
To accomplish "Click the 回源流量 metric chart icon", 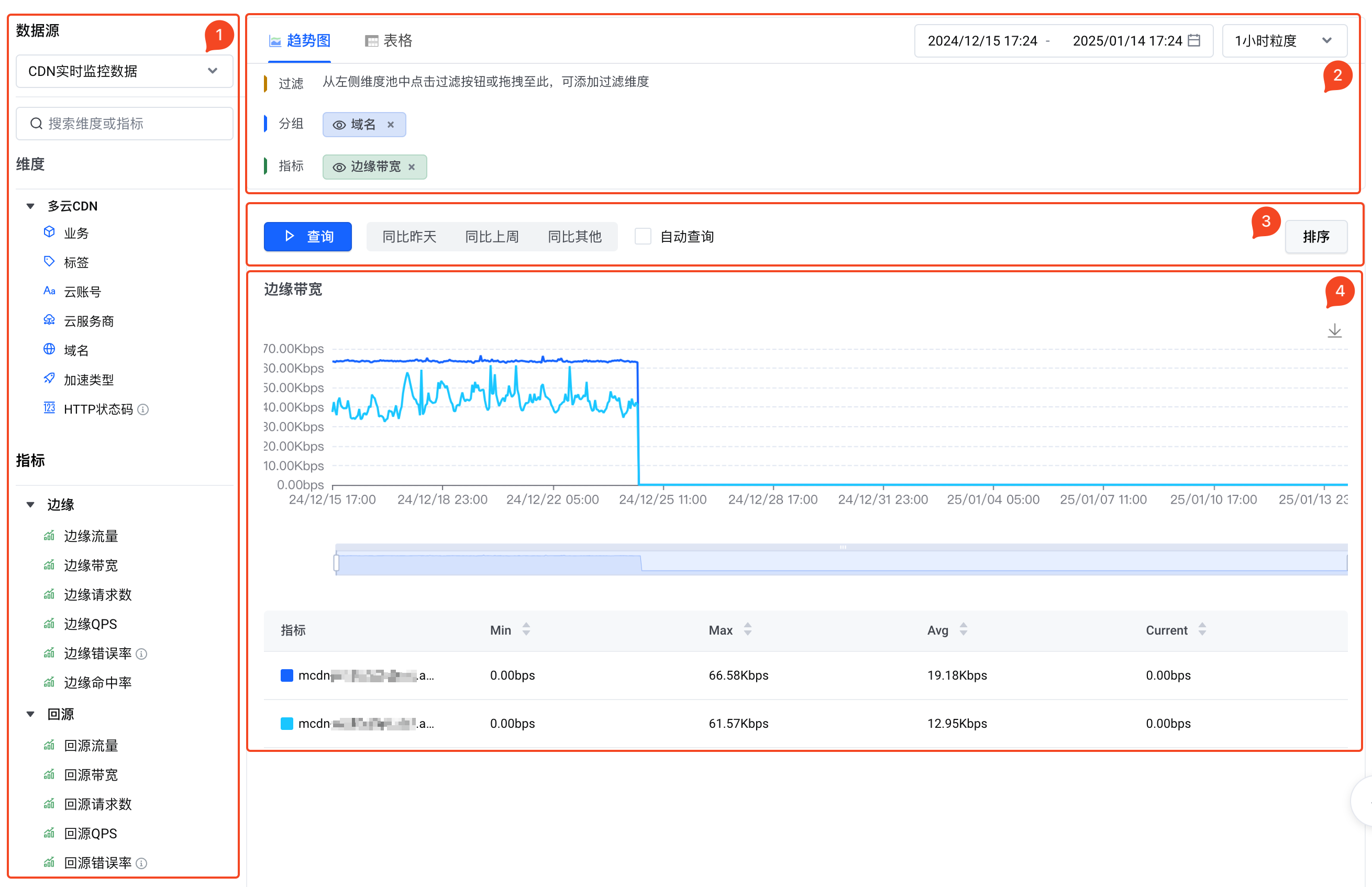I will click(x=50, y=745).
